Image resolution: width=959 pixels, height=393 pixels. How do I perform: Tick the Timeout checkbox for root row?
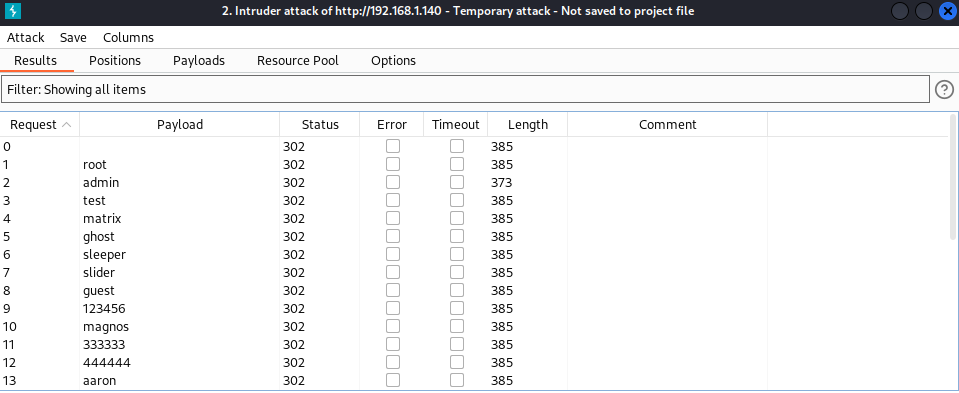pos(457,164)
